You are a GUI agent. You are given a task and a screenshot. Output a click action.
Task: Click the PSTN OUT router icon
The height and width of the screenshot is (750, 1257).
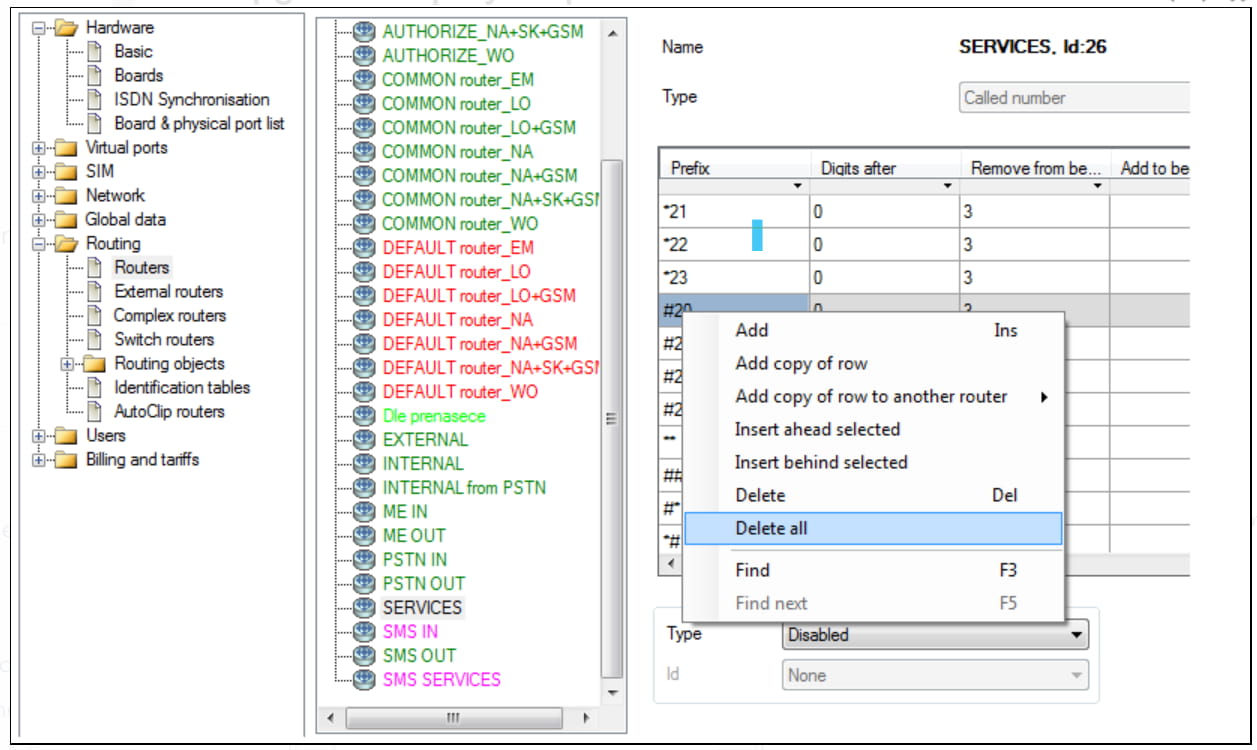tap(365, 584)
